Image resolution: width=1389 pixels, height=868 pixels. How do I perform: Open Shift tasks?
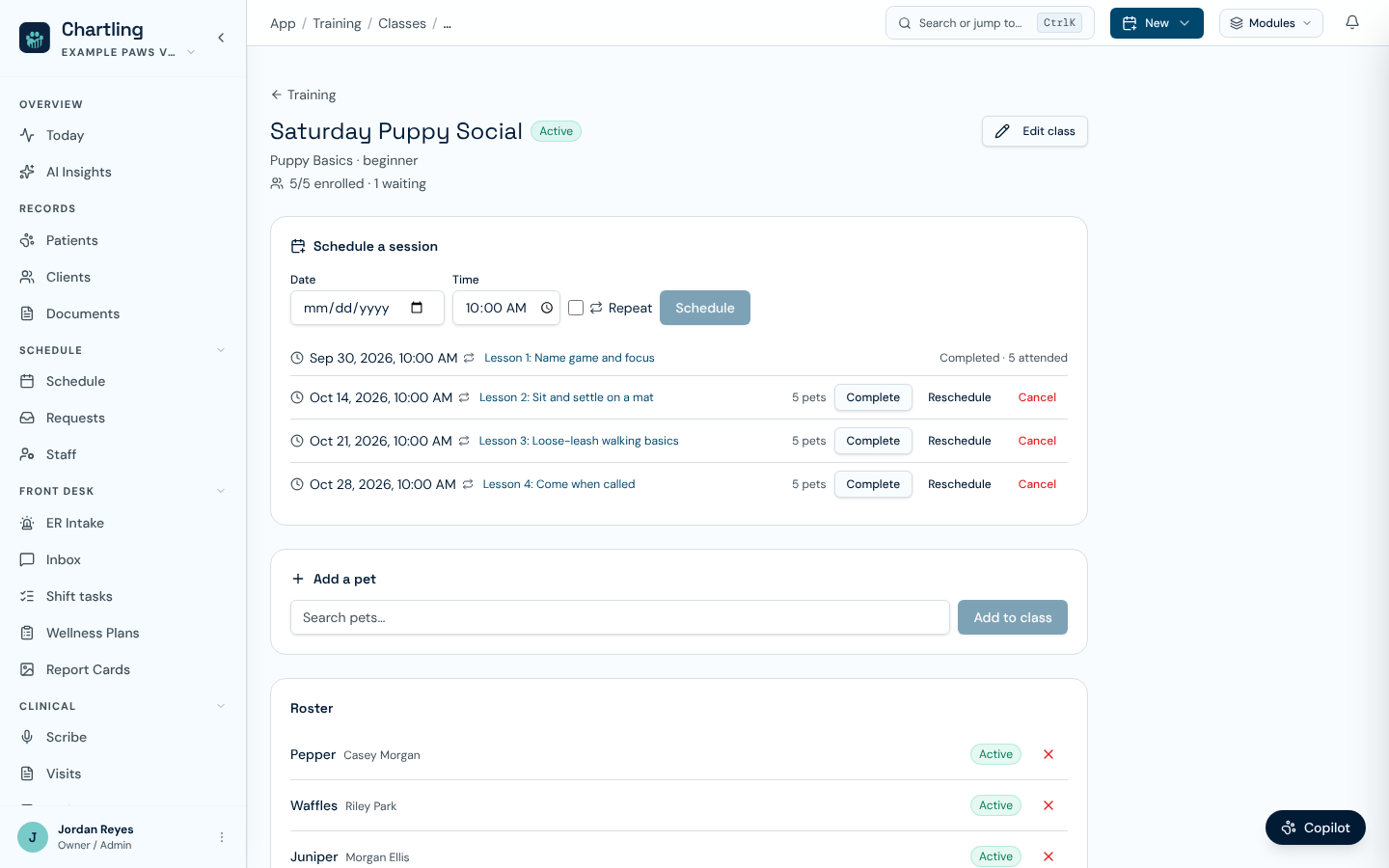(123, 596)
